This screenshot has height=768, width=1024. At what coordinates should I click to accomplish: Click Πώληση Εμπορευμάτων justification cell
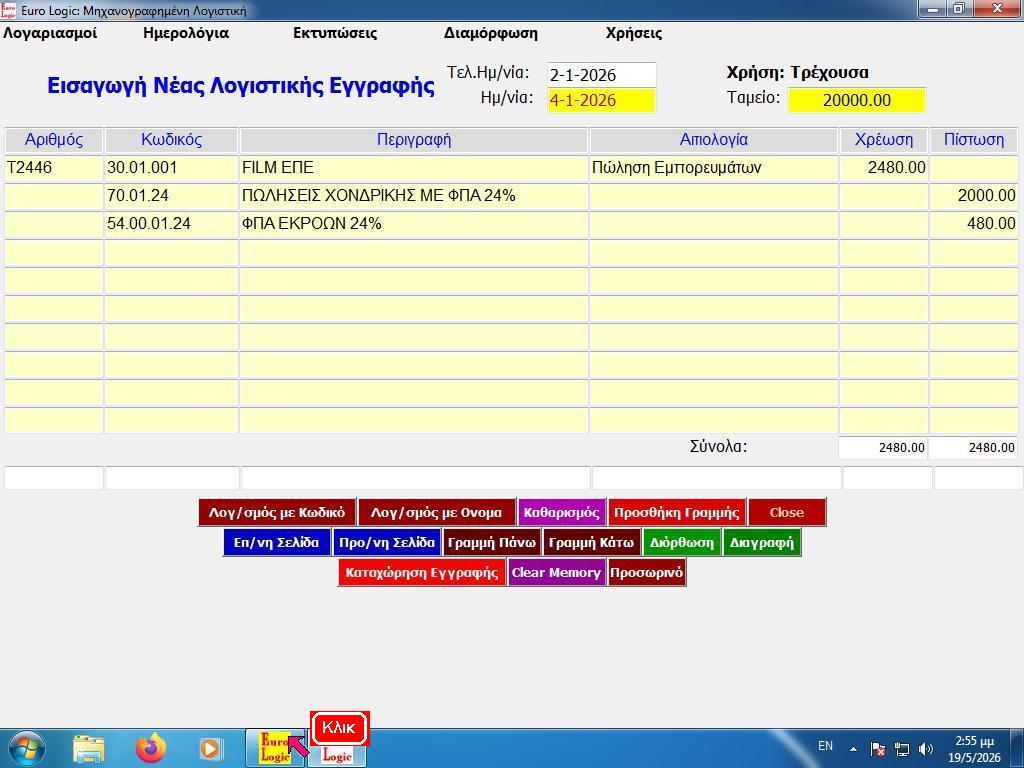713,168
